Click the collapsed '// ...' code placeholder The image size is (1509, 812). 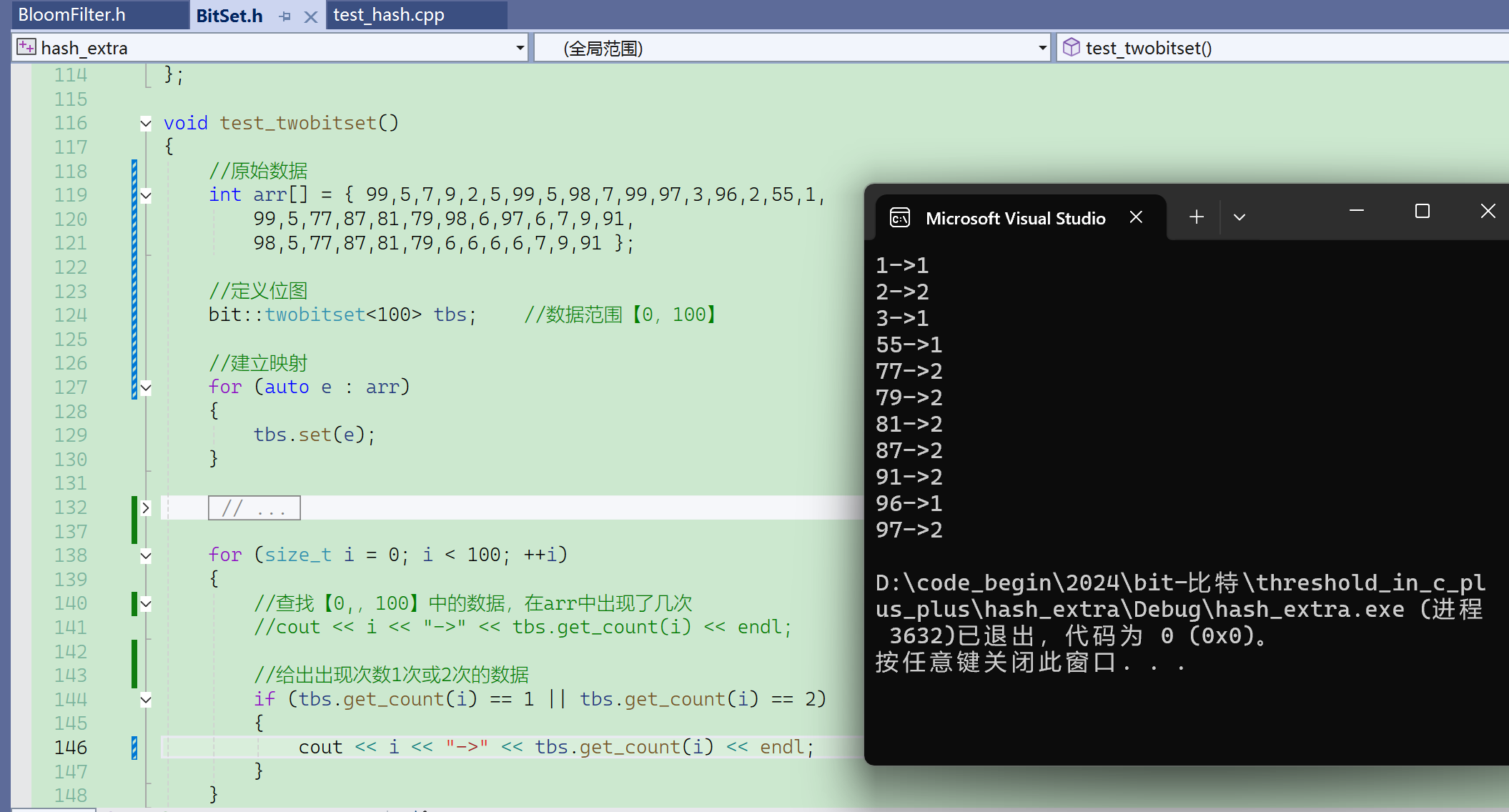click(254, 508)
